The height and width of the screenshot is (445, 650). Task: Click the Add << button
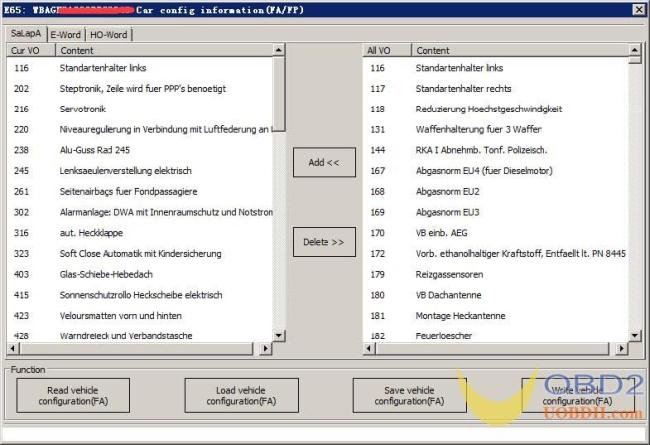[x=323, y=162]
